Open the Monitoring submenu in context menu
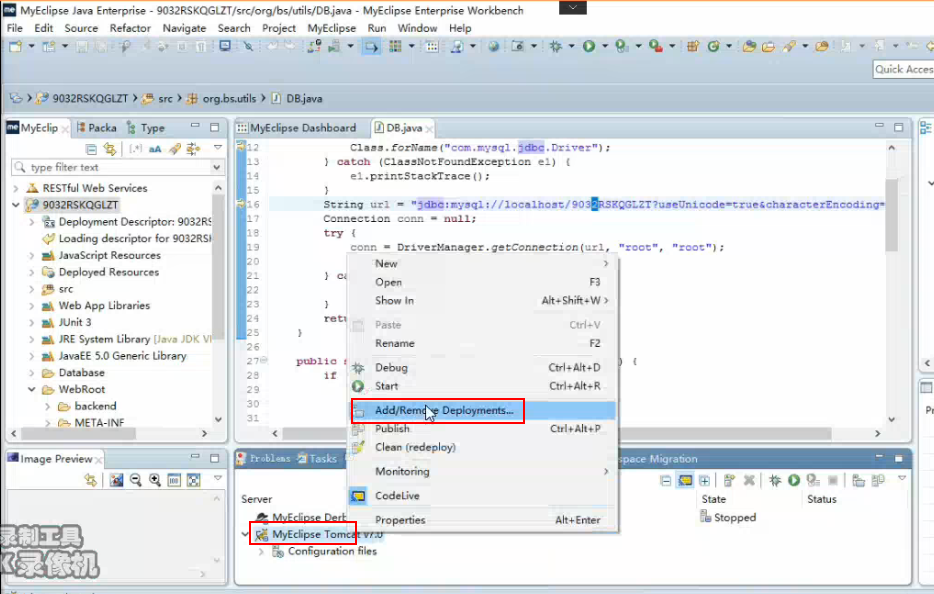The width and height of the screenshot is (934, 594). coord(482,471)
